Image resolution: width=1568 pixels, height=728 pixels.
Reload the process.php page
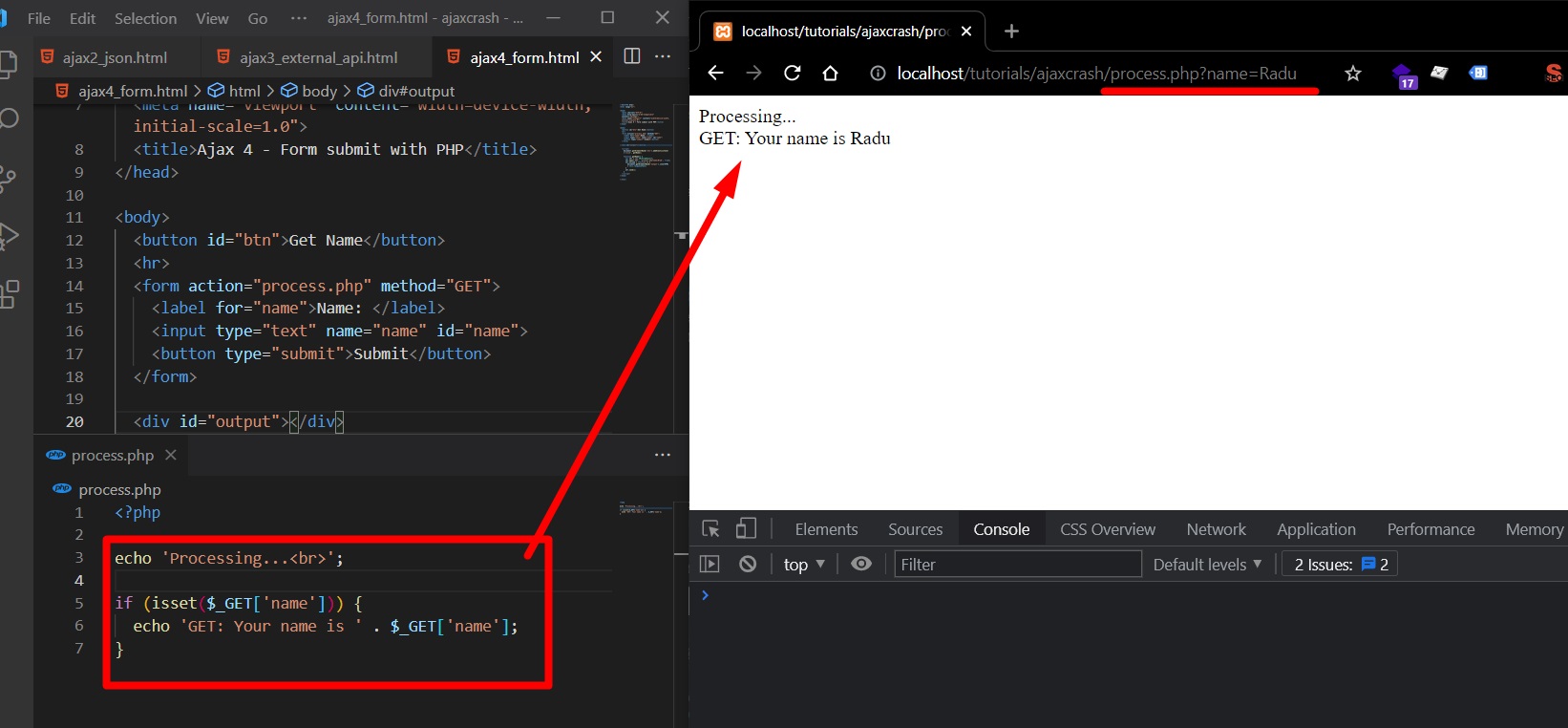(792, 73)
